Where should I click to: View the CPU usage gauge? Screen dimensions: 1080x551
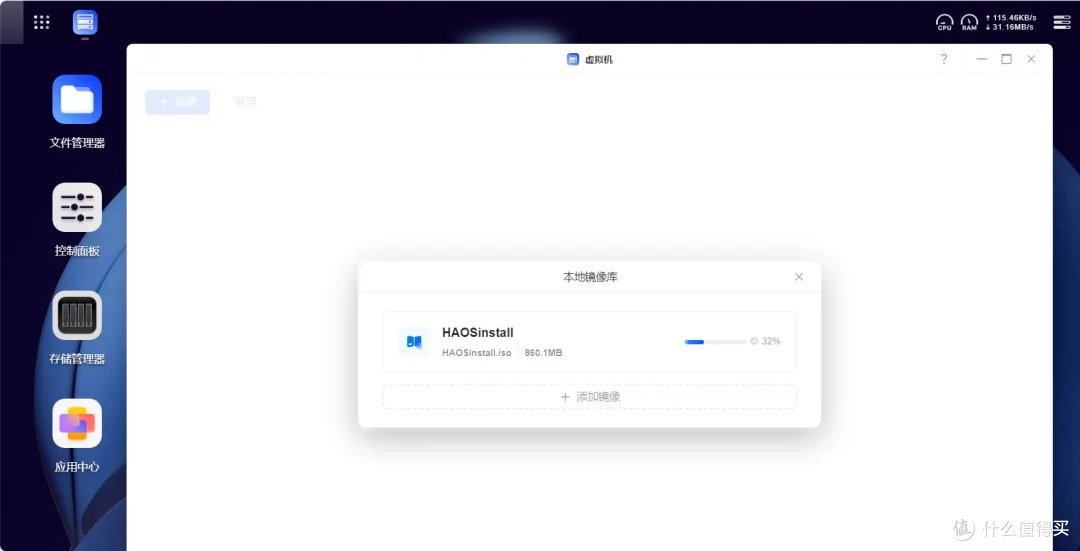coord(944,23)
